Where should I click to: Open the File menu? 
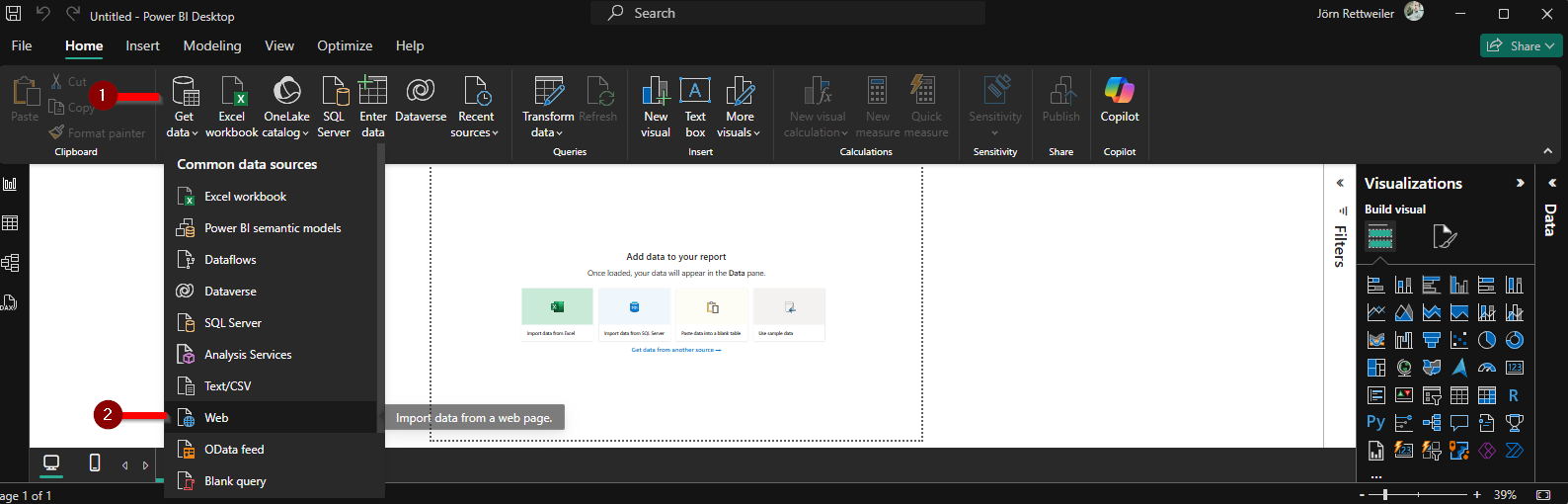(22, 45)
